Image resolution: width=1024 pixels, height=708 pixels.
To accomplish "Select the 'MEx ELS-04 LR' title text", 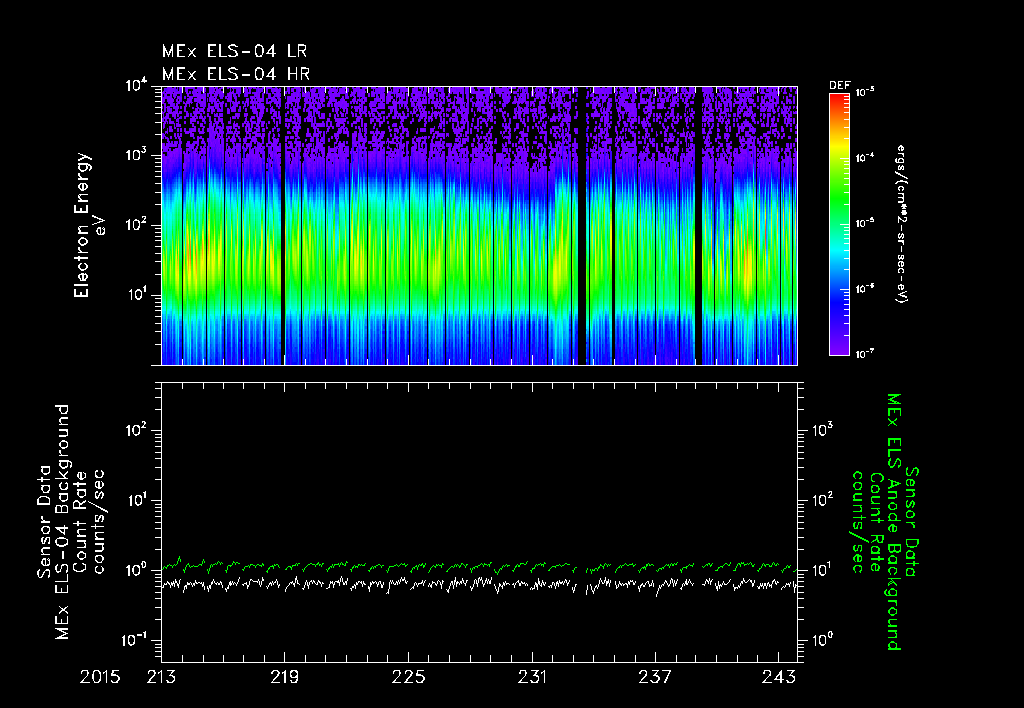I will [234, 51].
